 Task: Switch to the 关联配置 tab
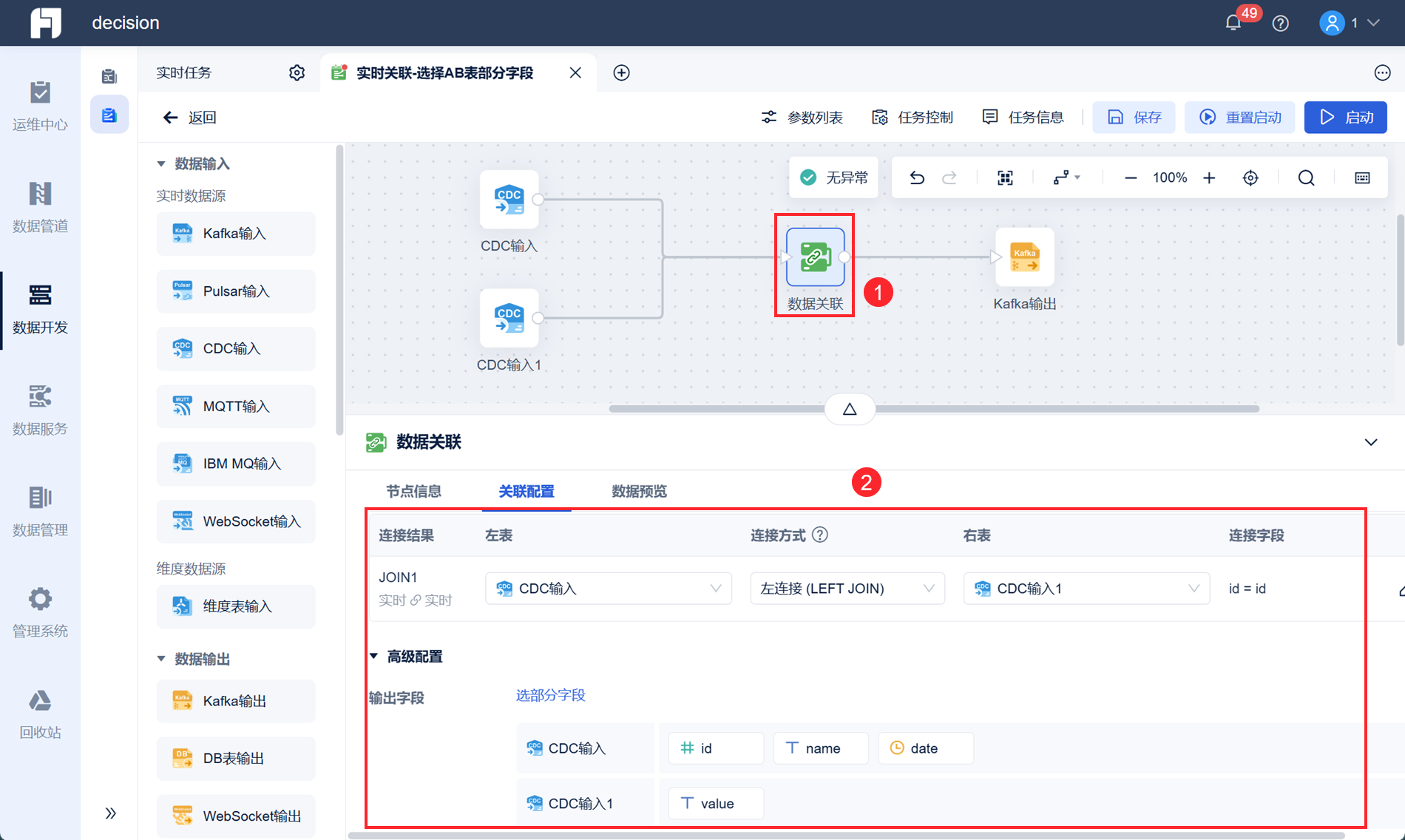tap(527, 491)
